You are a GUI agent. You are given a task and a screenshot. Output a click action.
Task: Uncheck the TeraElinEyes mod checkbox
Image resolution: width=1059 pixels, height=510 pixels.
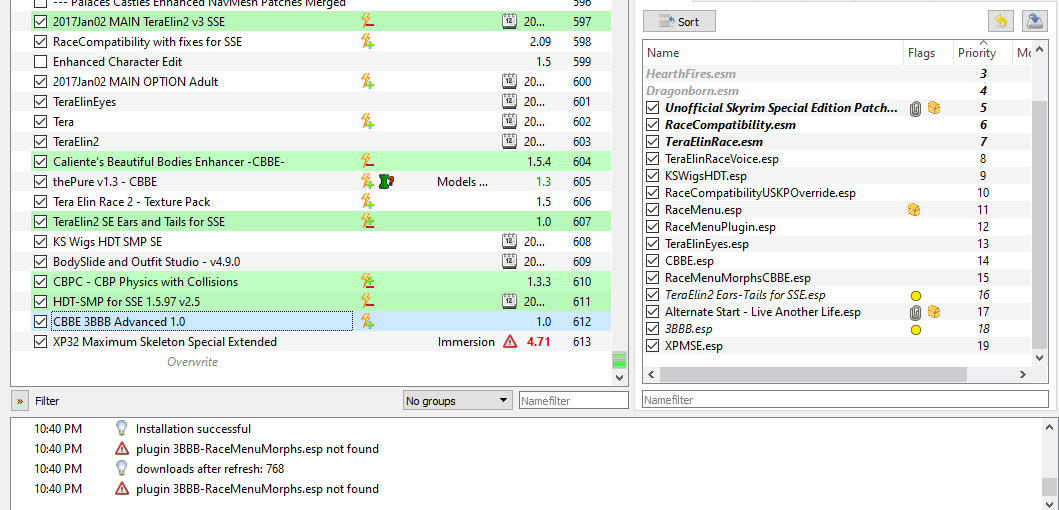[x=40, y=102]
